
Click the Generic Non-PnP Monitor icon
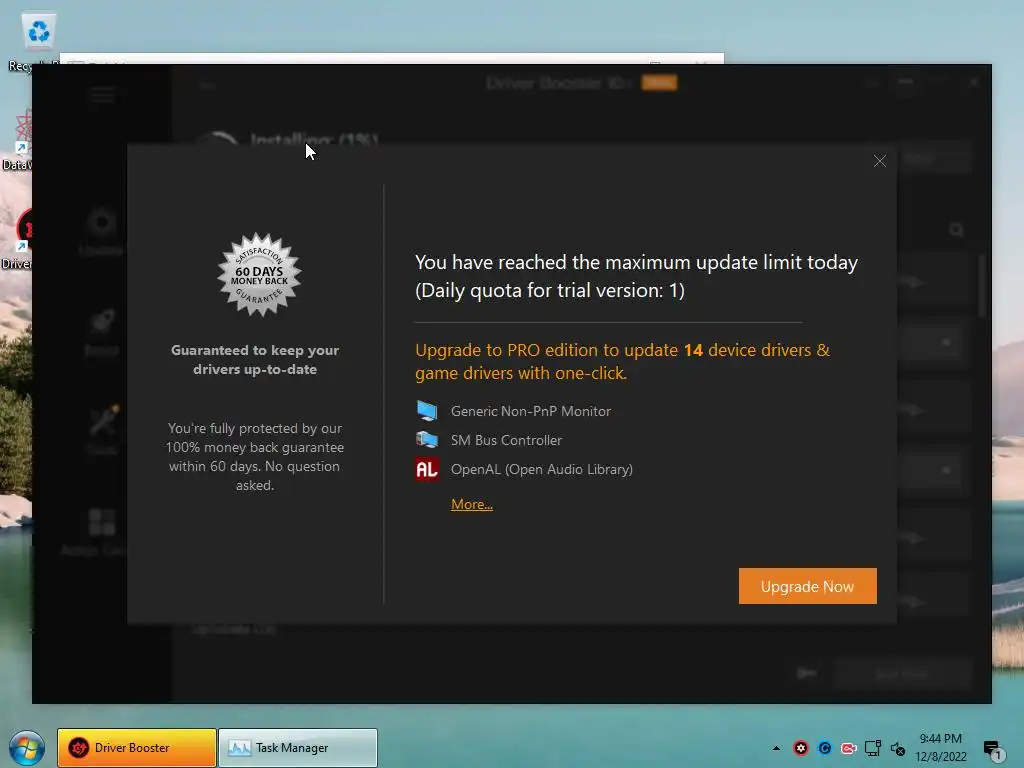pyautogui.click(x=427, y=411)
